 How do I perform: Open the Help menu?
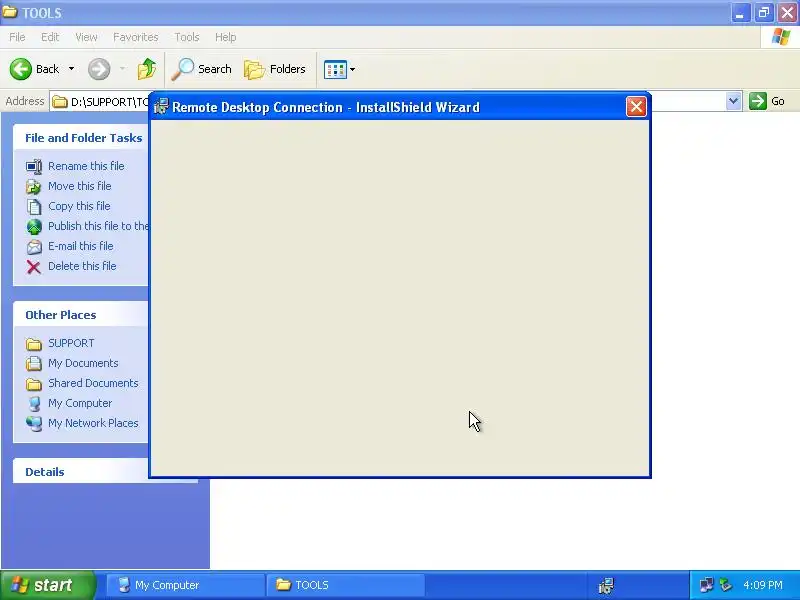(x=226, y=37)
